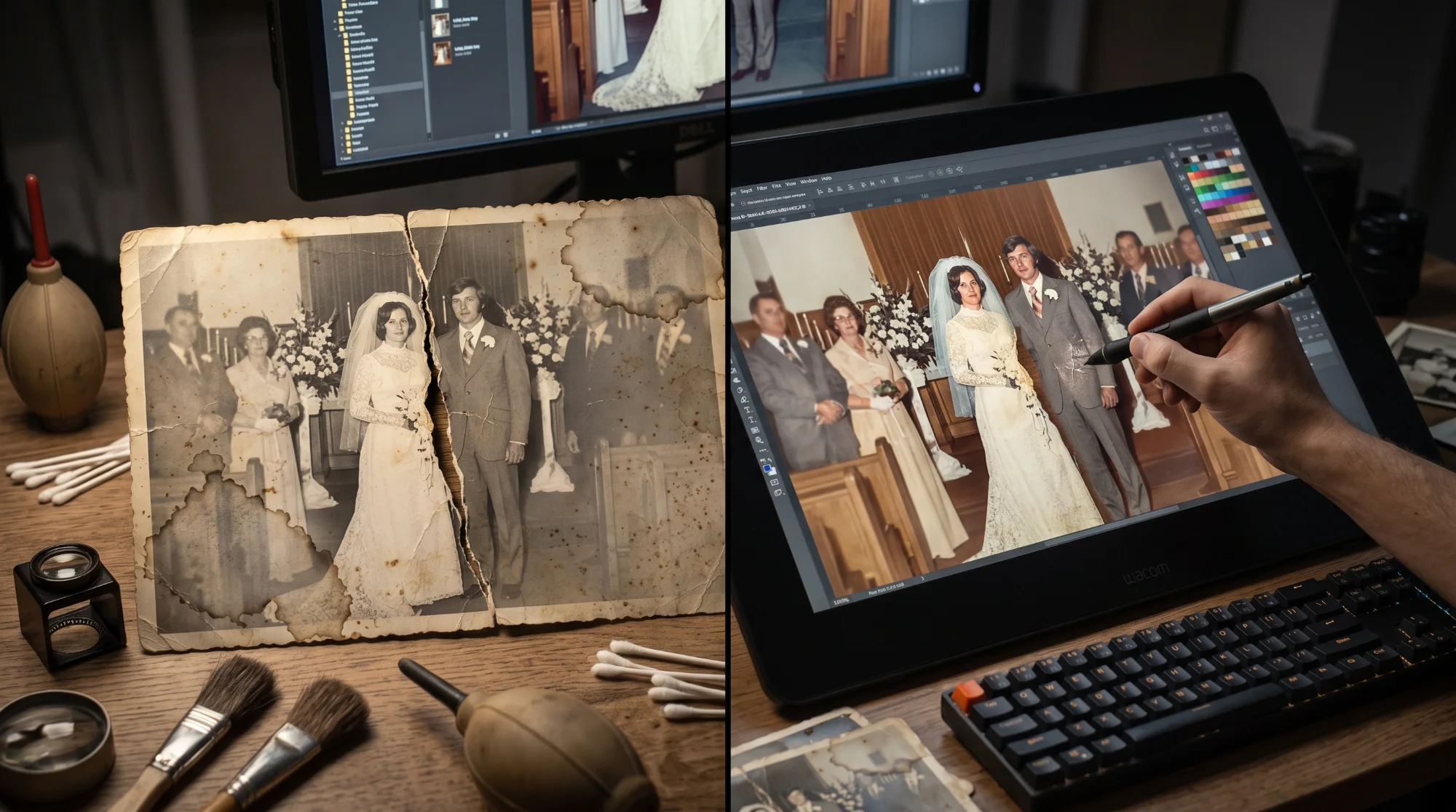Click the first align icon in options bar
The width and height of the screenshot is (1456, 812).
[x=820, y=192]
